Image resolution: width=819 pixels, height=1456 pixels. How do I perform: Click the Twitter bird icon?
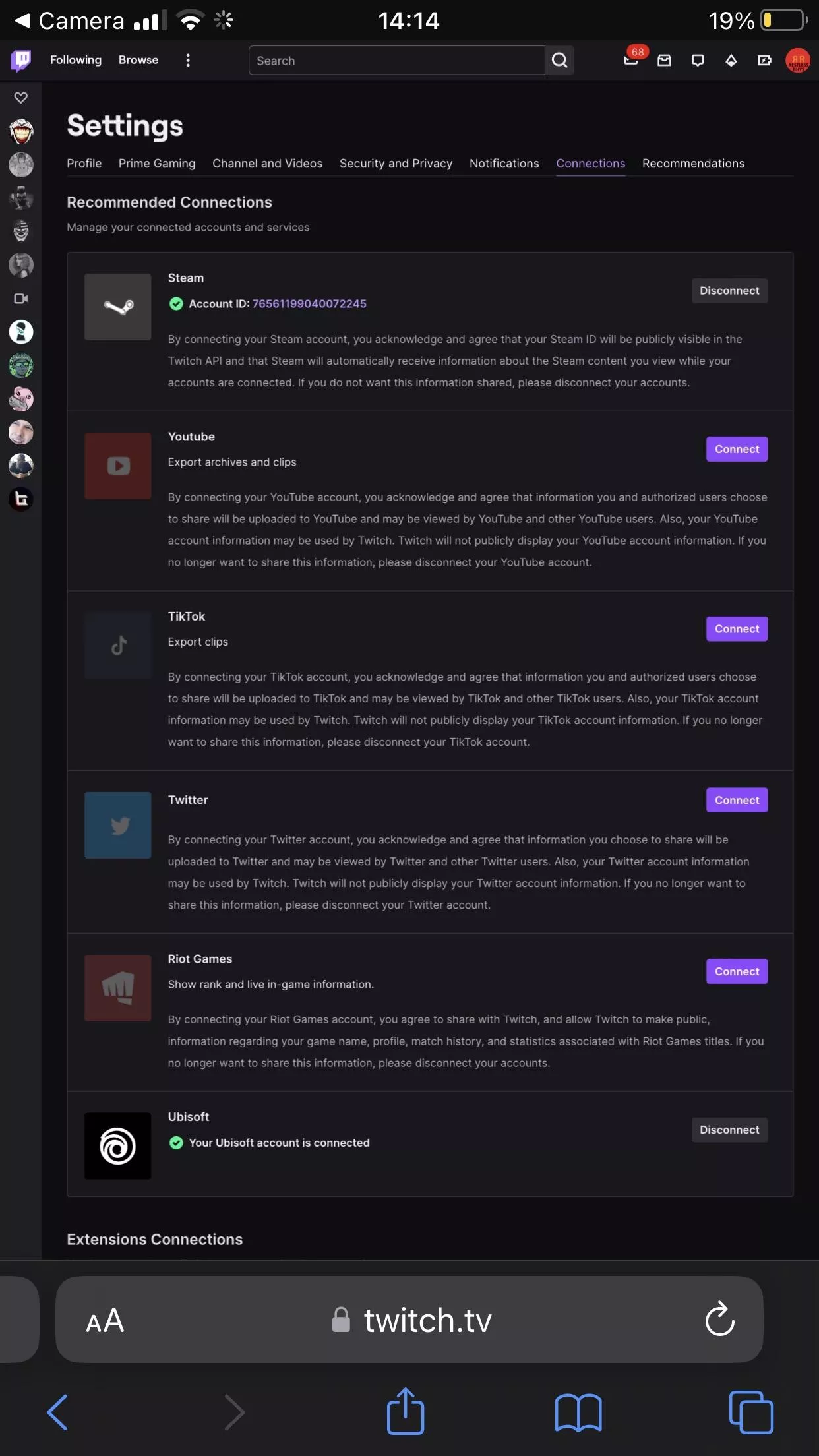(117, 825)
